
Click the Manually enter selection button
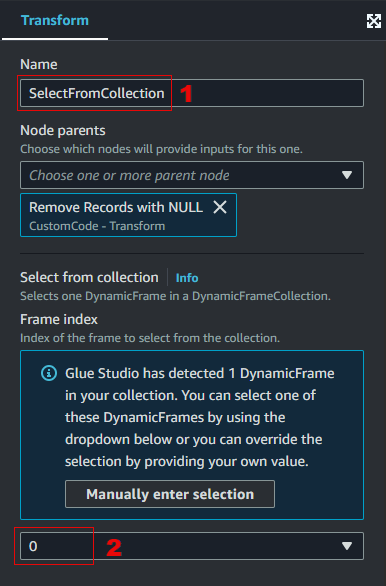tap(170, 494)
